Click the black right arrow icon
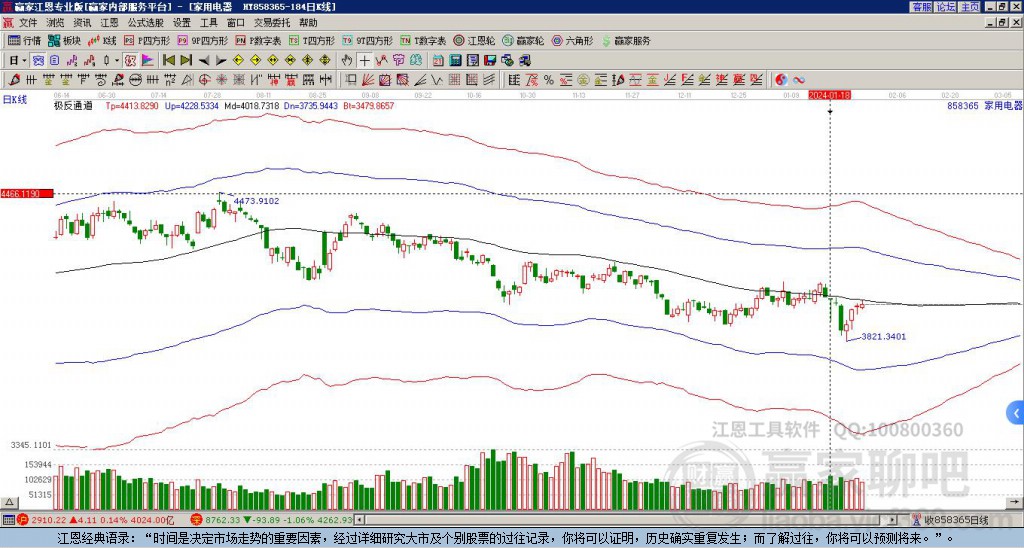 coord(221,61)
